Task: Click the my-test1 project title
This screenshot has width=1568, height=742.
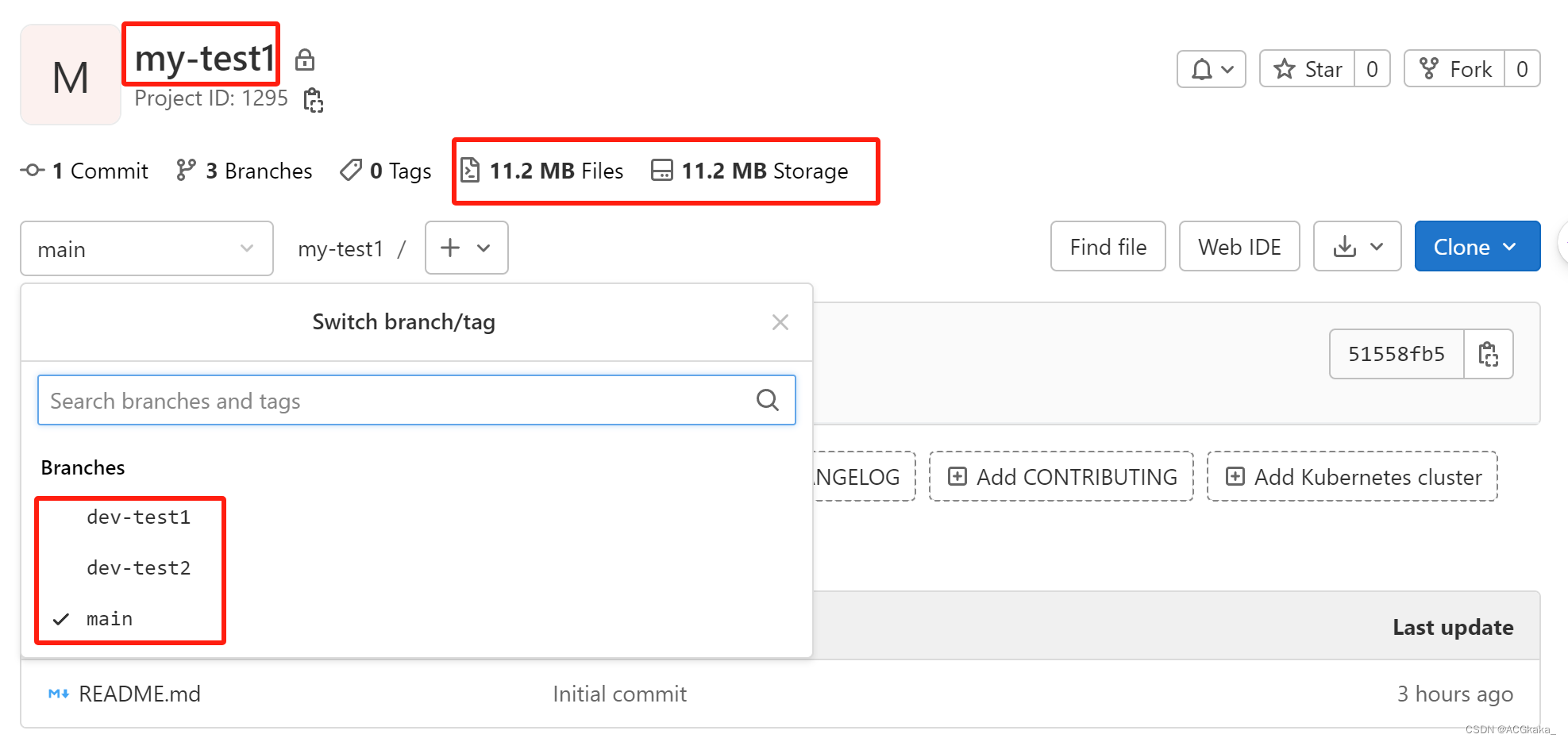Action: point(205,58)
